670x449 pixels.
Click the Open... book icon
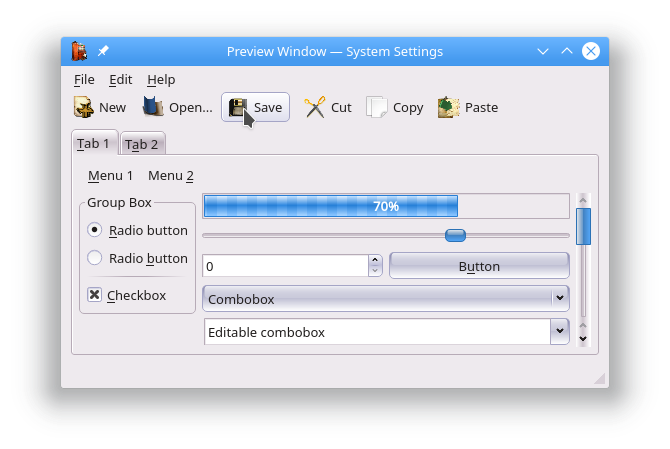[153, 107]
